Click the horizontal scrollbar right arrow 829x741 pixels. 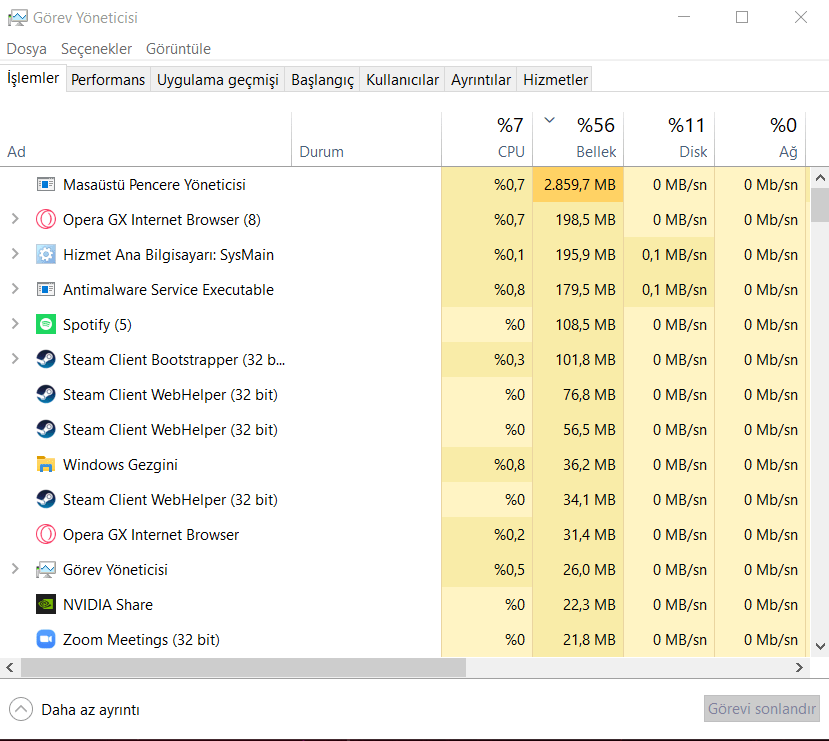tap(799, 668)
